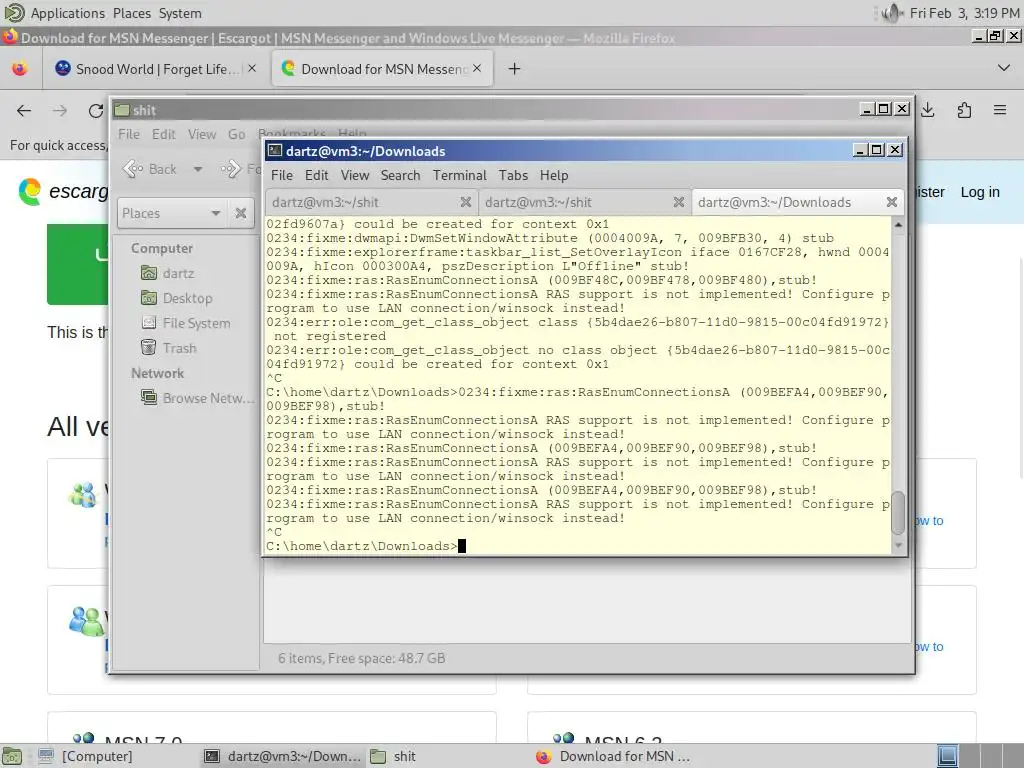Click the terminal window title bar icon
Image resolution: width=1024 pixels, height=768 pixels.
[275, 151]
